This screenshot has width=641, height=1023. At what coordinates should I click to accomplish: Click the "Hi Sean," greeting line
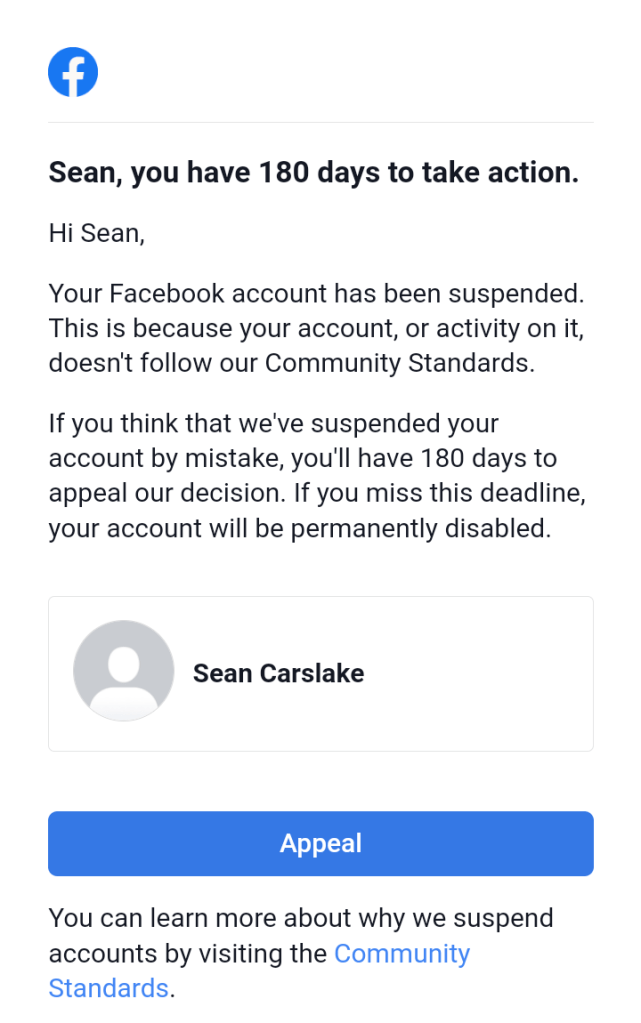(x=97, y=234)
